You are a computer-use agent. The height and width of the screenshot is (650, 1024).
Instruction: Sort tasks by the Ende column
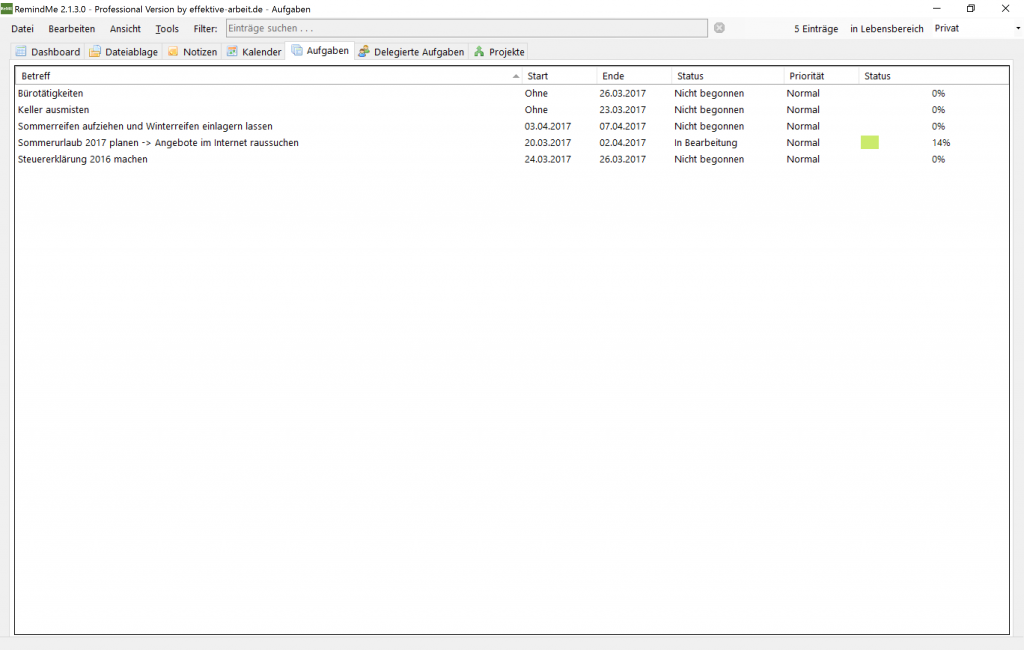(x=634, y=76)
